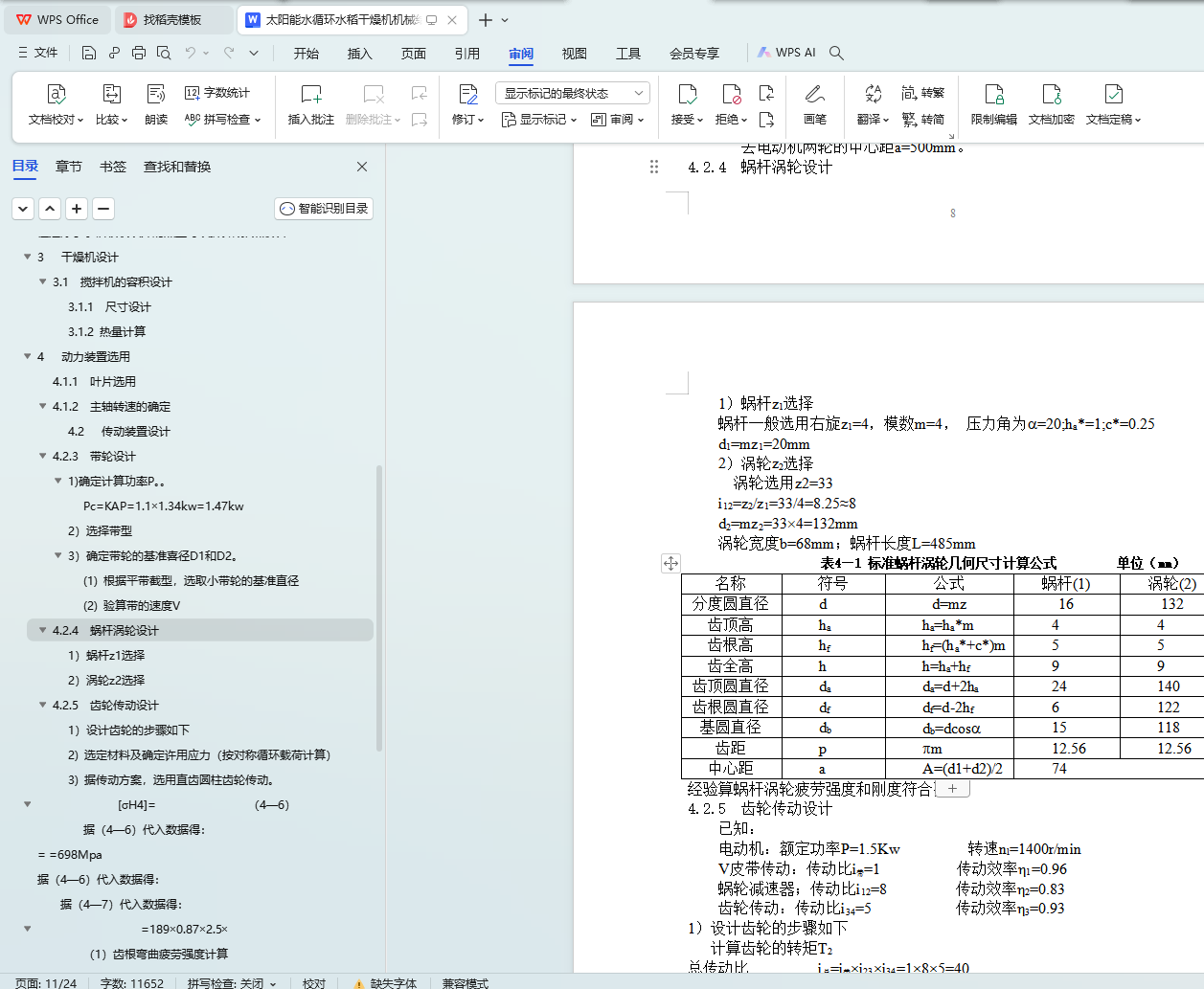The width and height of the screenshot is (1204, 989).
Task: Switch to the 找稻壳模板 window tab
Action: 173,19
